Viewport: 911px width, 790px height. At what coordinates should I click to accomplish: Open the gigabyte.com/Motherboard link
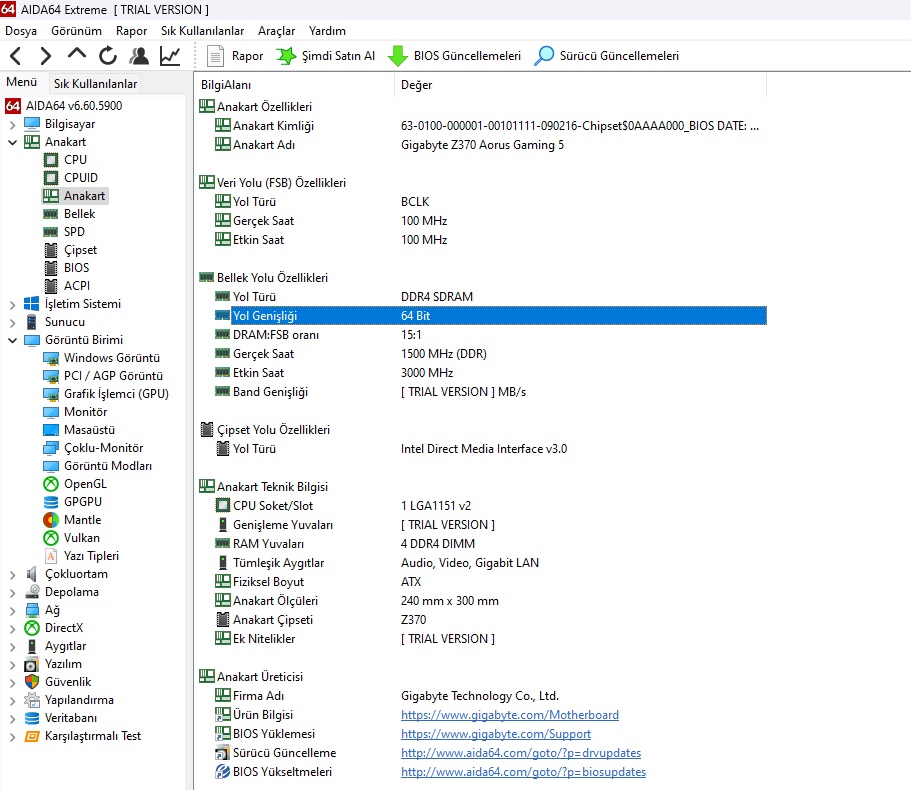[510, 715]
